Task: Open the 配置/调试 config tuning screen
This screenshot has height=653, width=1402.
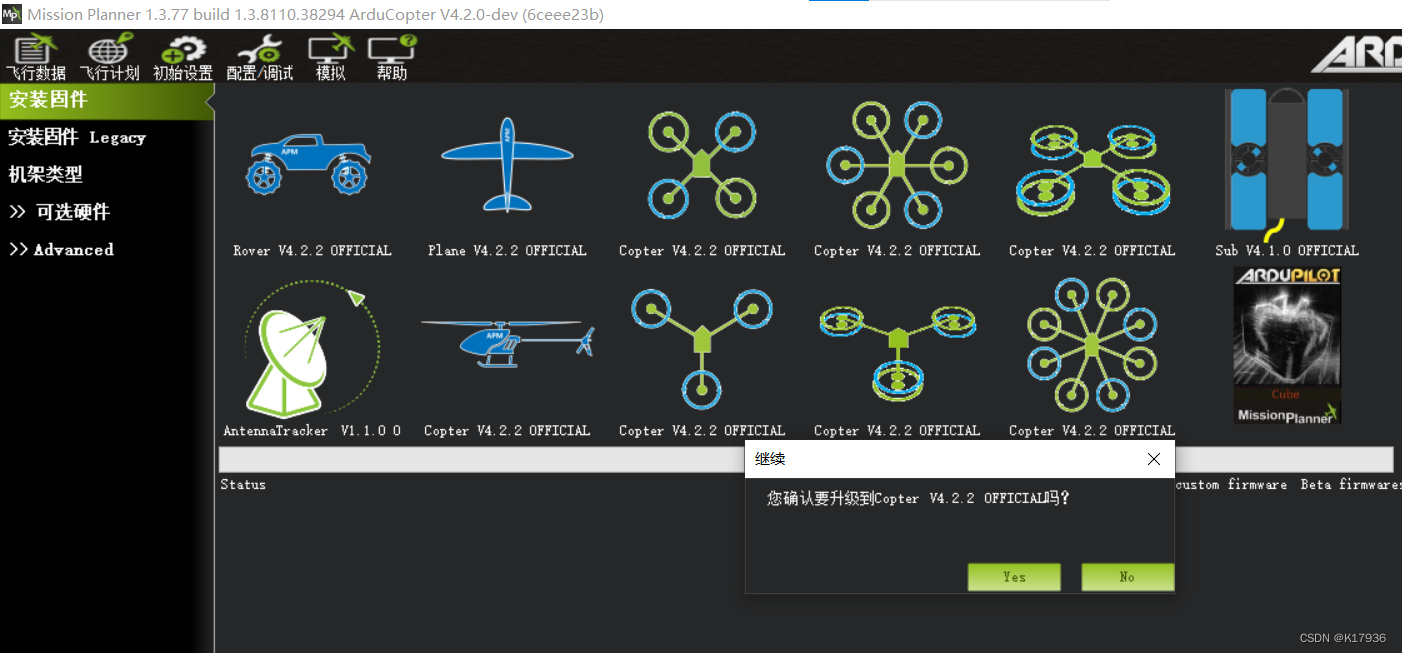Action: pos(260,58)
